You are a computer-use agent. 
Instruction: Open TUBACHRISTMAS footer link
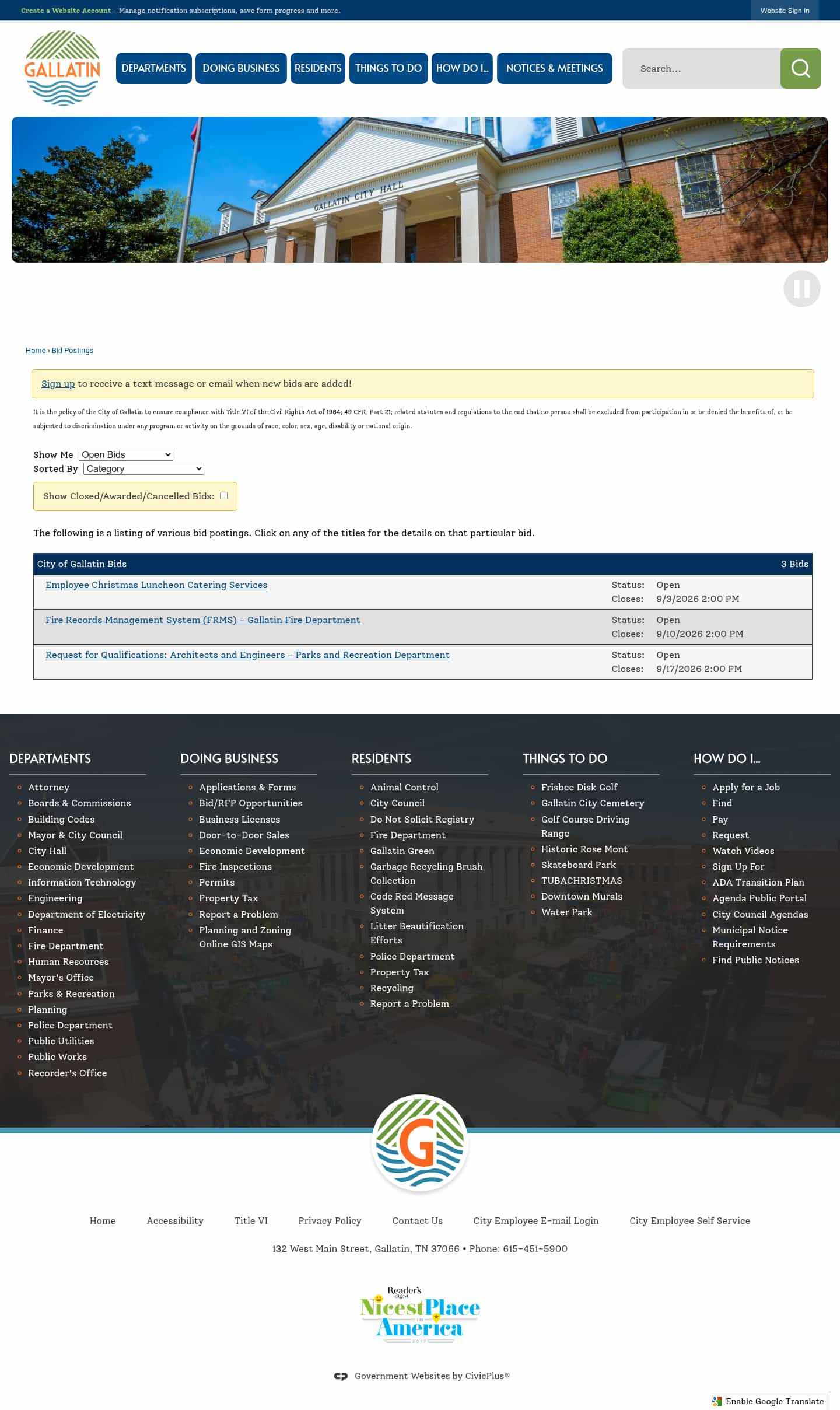(x=582, y=881)
